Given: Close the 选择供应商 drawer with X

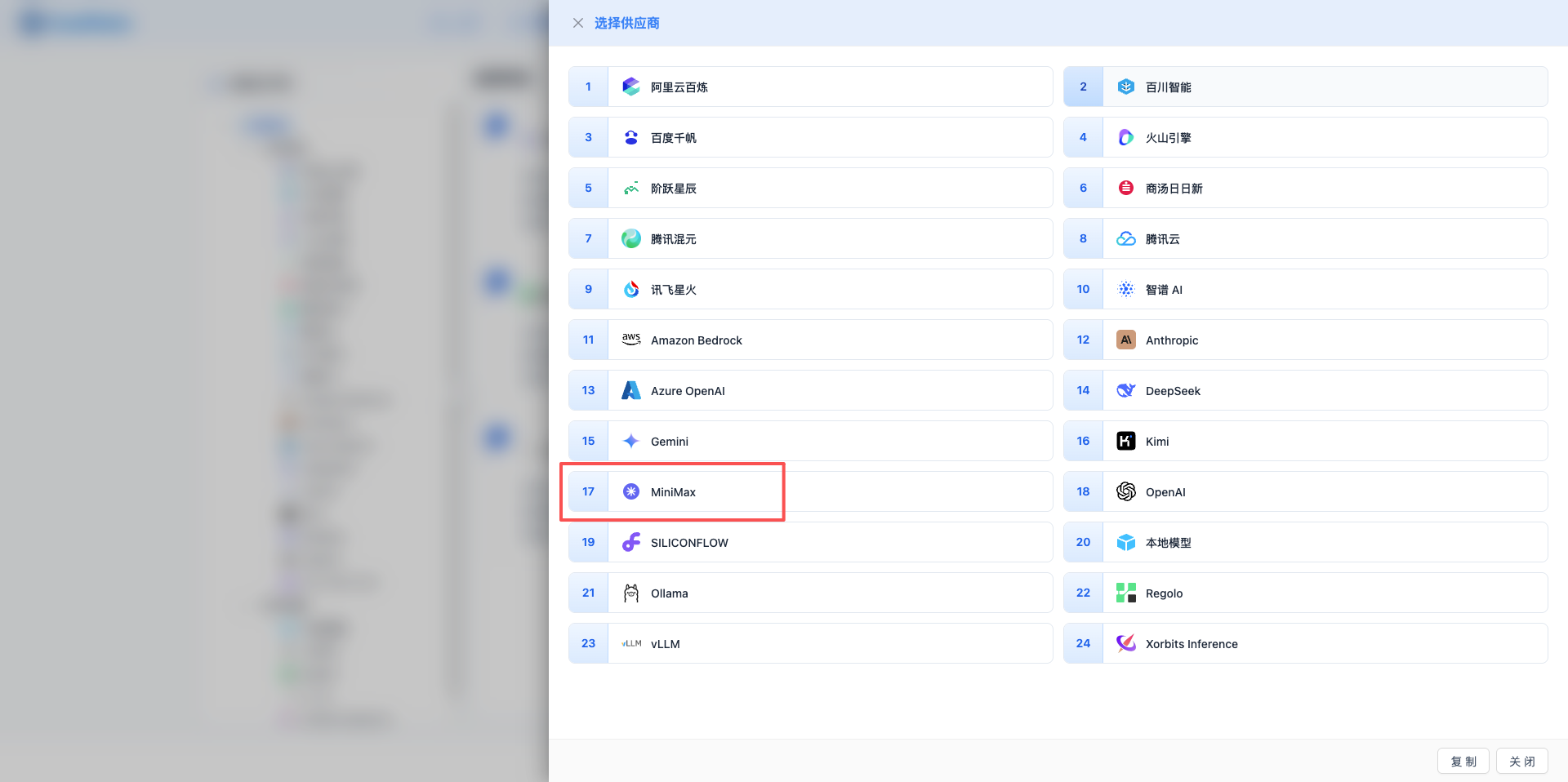Looking at the screenshot, I should coord(578,23).
